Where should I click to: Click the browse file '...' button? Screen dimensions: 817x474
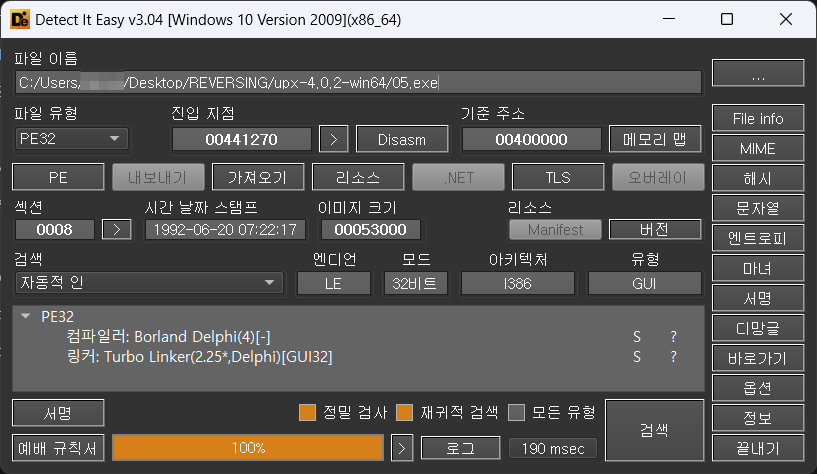click(758, 73)
